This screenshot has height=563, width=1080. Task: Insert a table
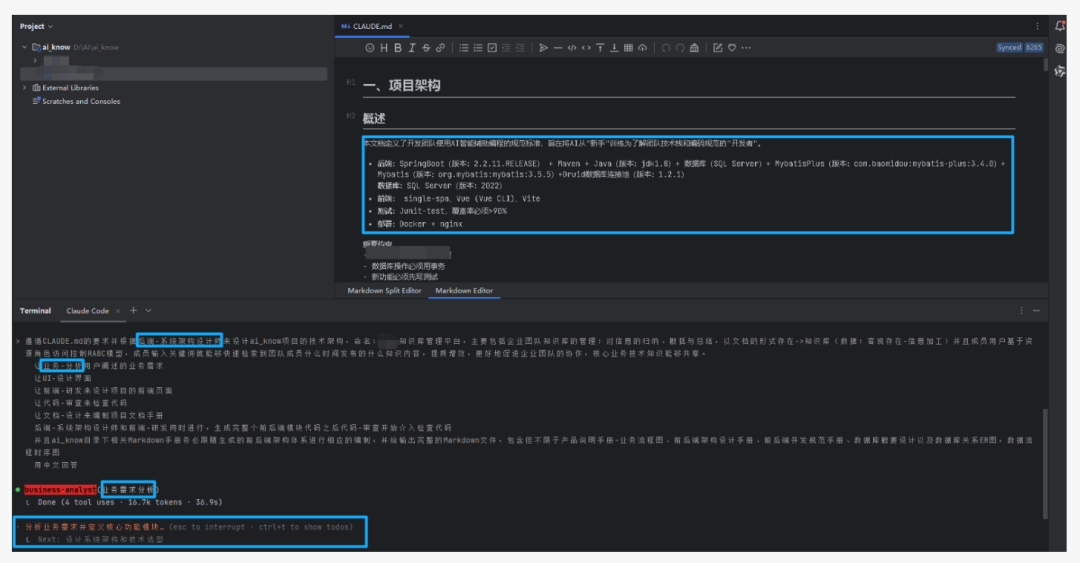click(x=628, y=48)
